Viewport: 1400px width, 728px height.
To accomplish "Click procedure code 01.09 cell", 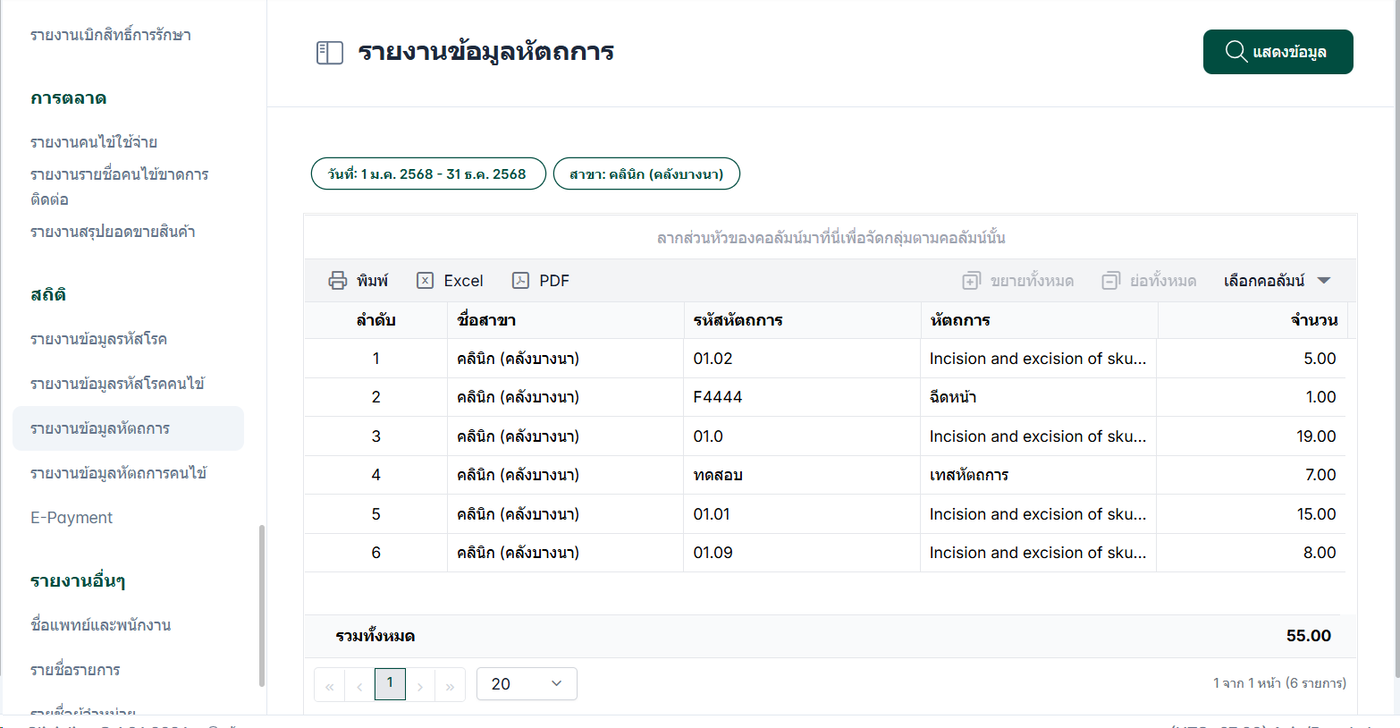I will [x=802, y=553].
